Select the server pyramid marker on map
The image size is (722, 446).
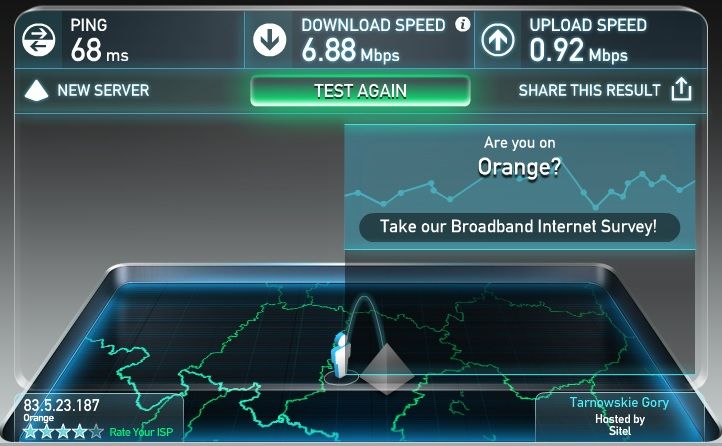(387, 369)
